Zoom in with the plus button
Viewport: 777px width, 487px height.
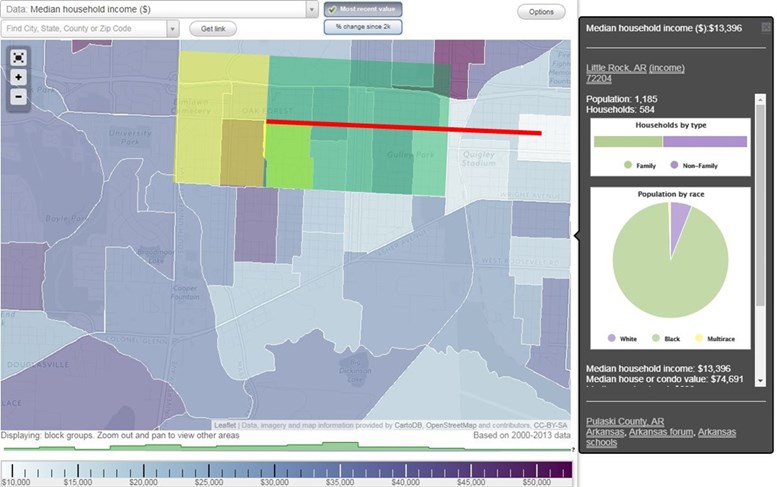18,77
